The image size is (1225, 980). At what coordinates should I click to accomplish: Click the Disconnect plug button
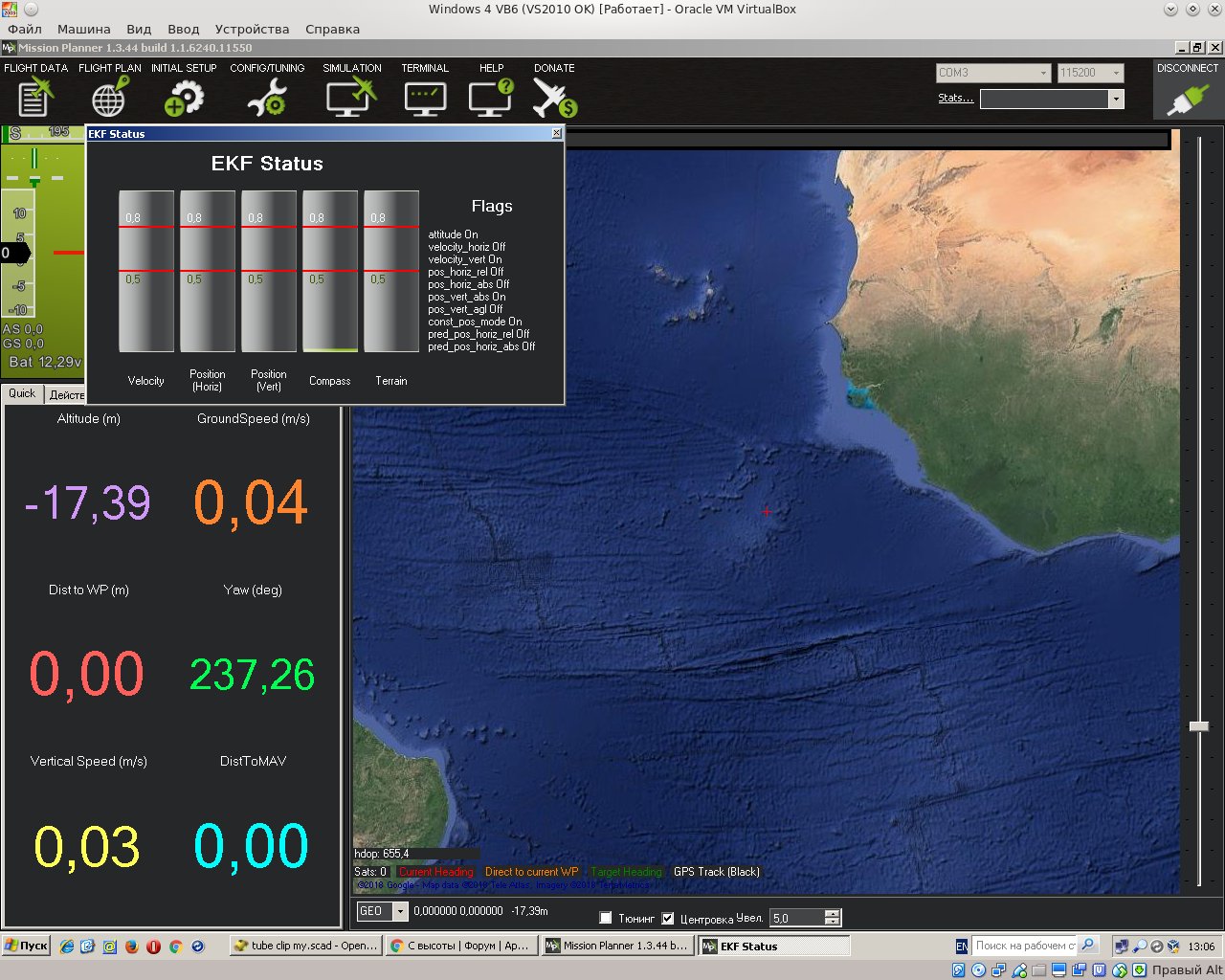[1187, 97]
